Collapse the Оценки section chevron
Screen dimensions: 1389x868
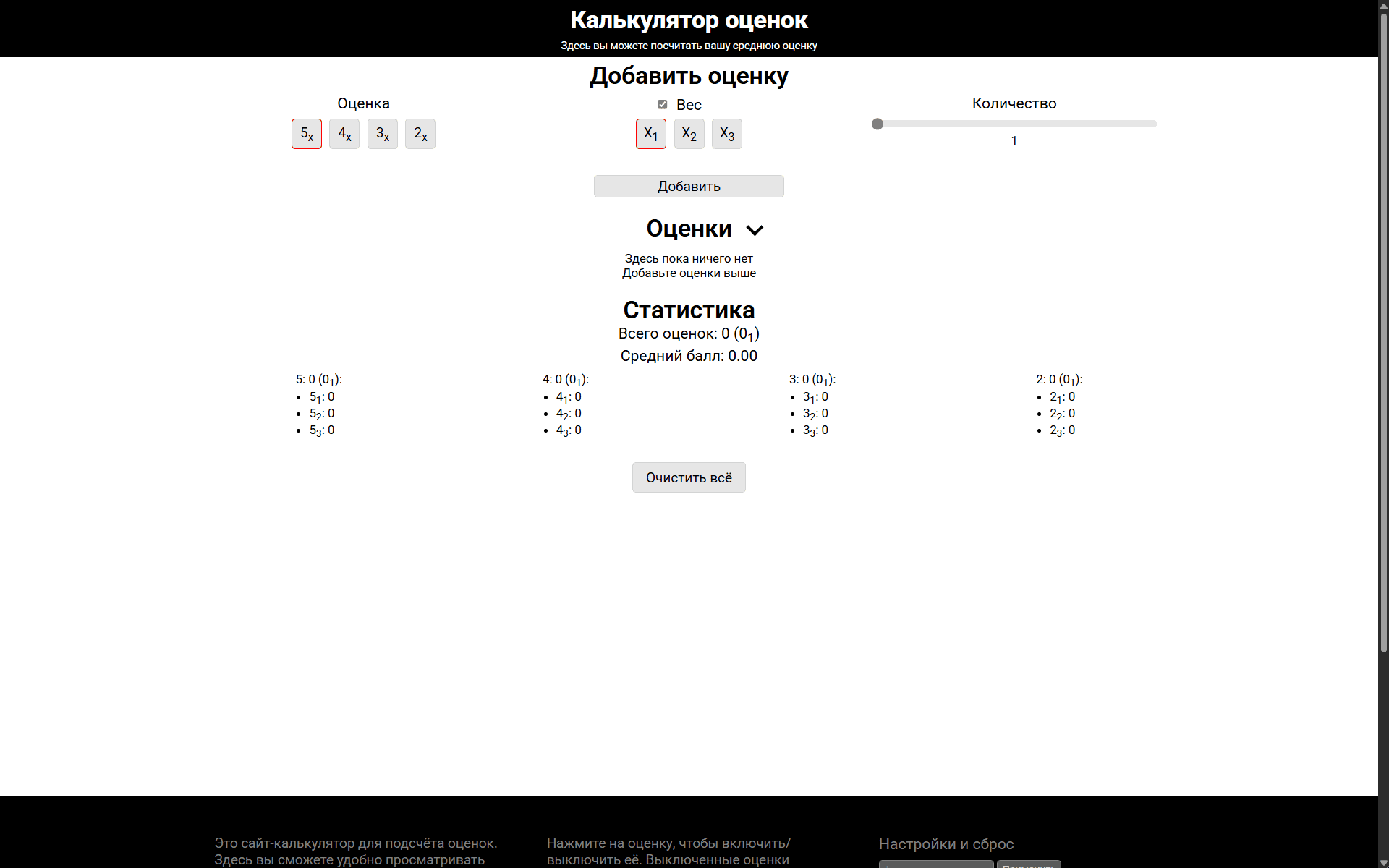[755, 230]
